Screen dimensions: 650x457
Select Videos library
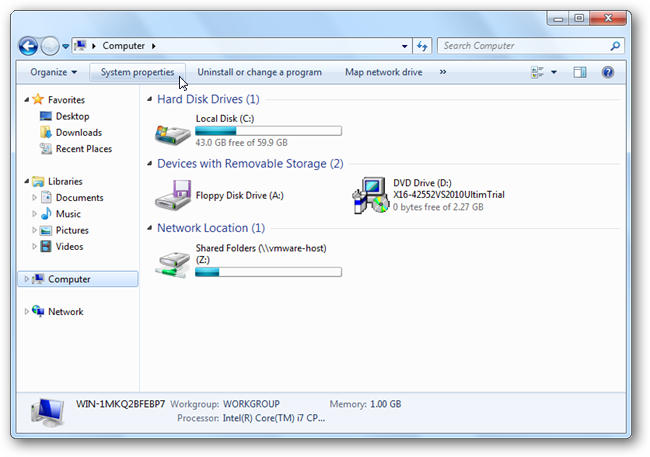(x=69, y=247)
